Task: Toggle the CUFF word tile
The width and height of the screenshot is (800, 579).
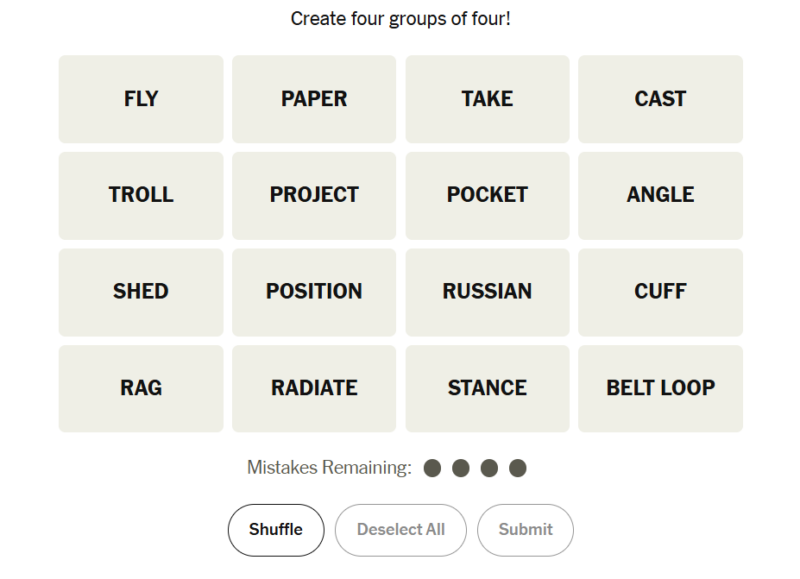Action: (x=660, y=292)
